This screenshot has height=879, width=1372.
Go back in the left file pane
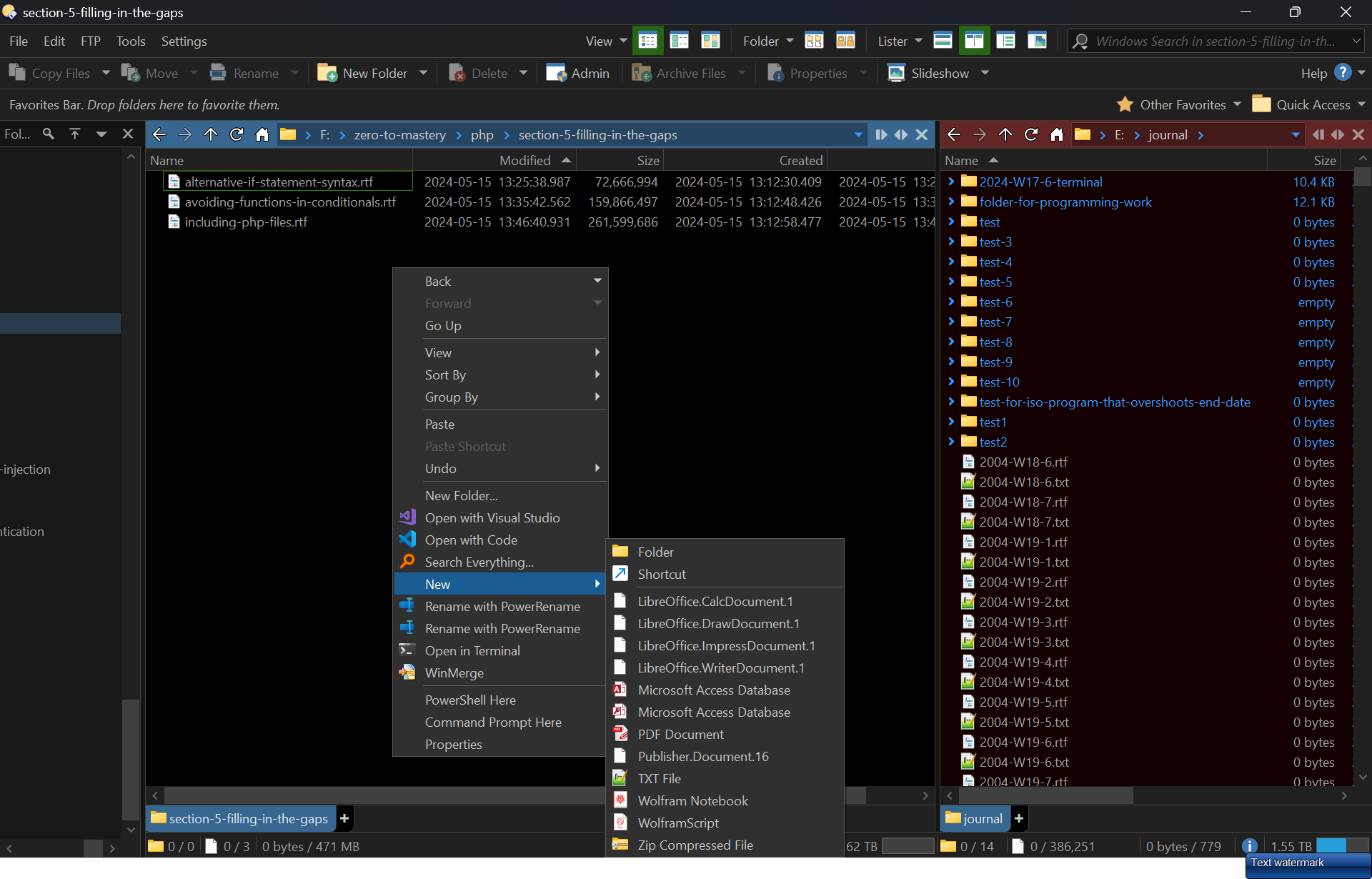click(x=159, y=134)
